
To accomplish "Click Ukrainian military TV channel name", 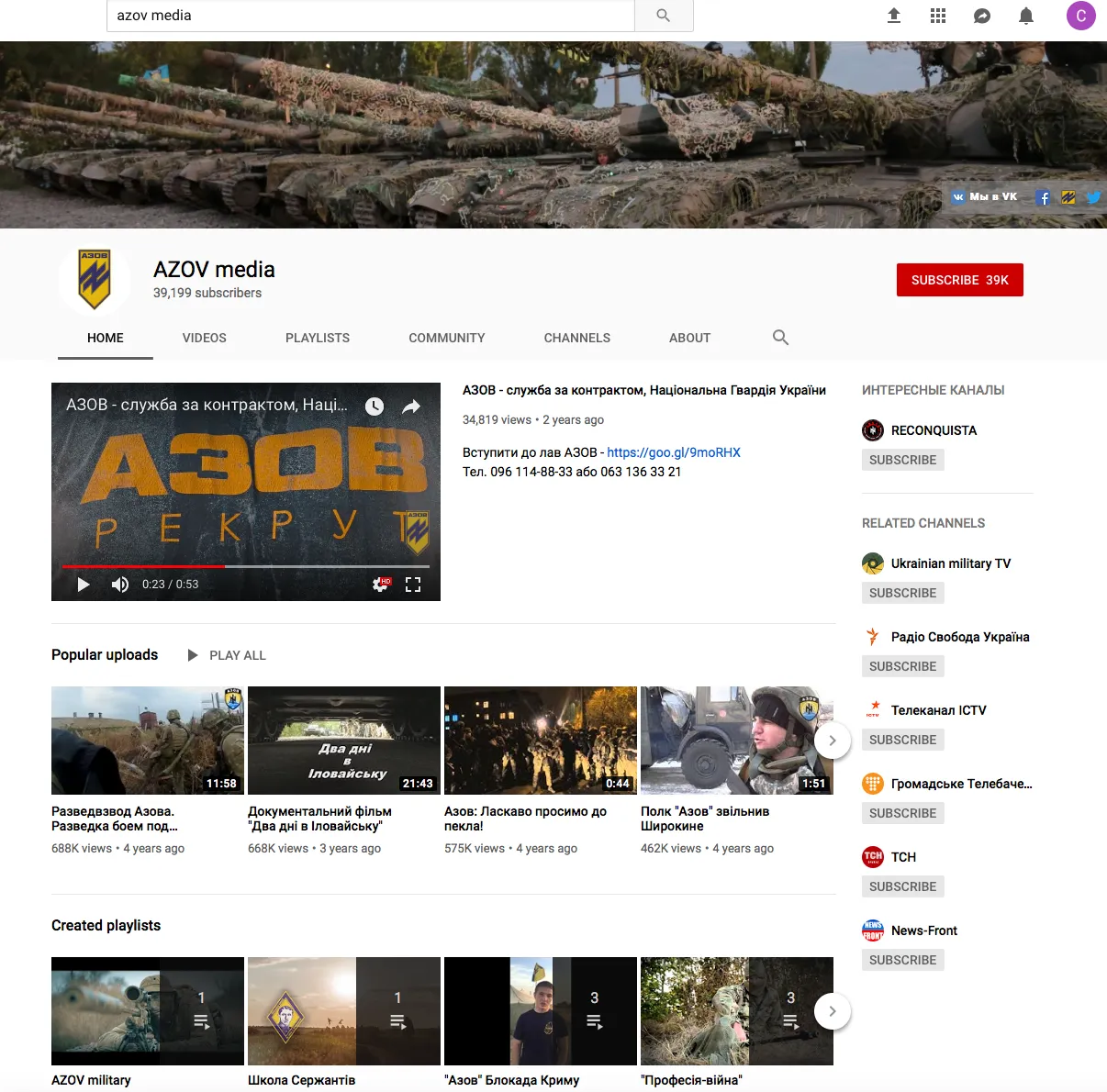I will click(x=951, y=563).
